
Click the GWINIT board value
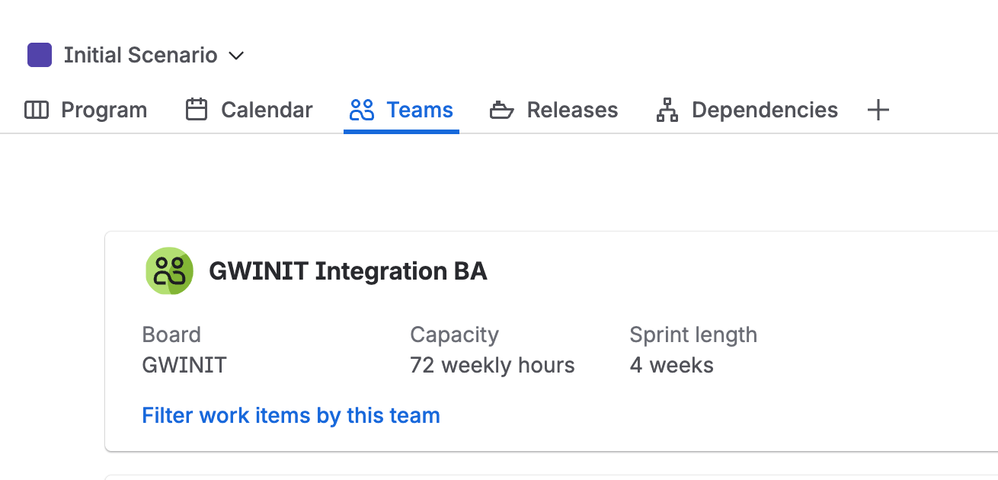coord(184,365)
